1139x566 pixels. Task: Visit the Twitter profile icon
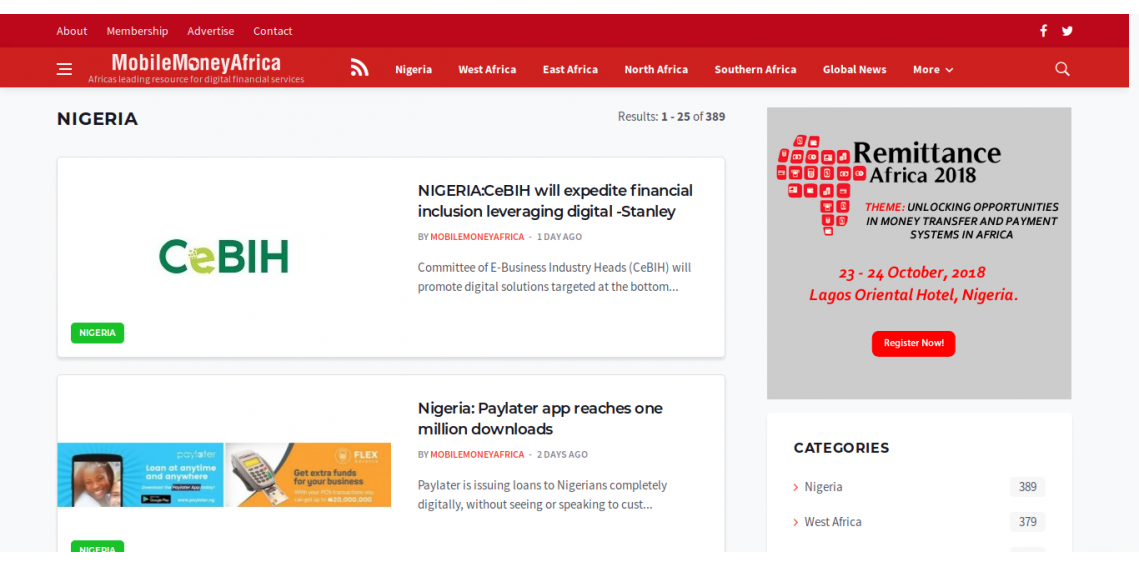pyautogui.click(x=1067, y=31)
